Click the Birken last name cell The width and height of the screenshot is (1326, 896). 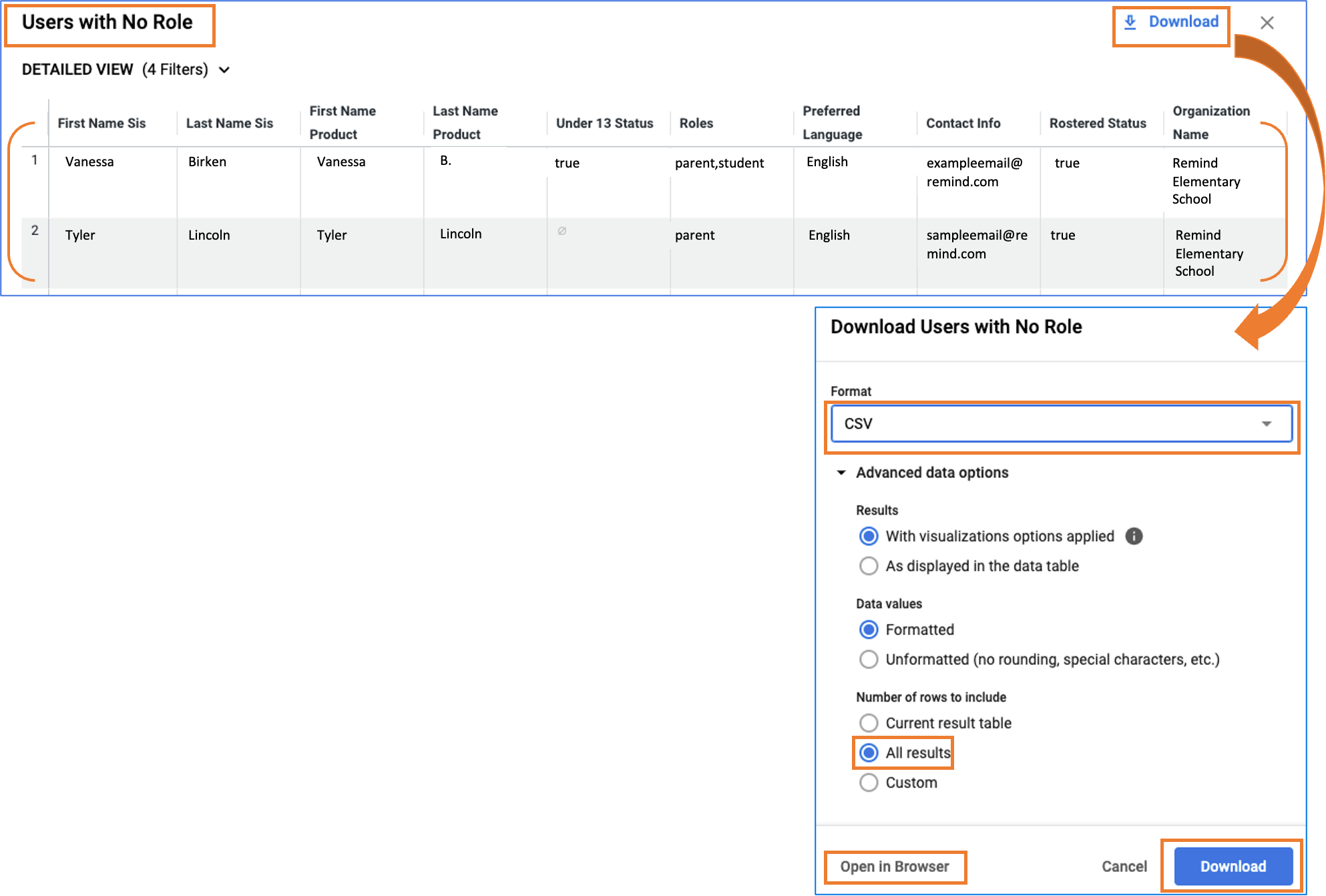[x=207, y=162]
